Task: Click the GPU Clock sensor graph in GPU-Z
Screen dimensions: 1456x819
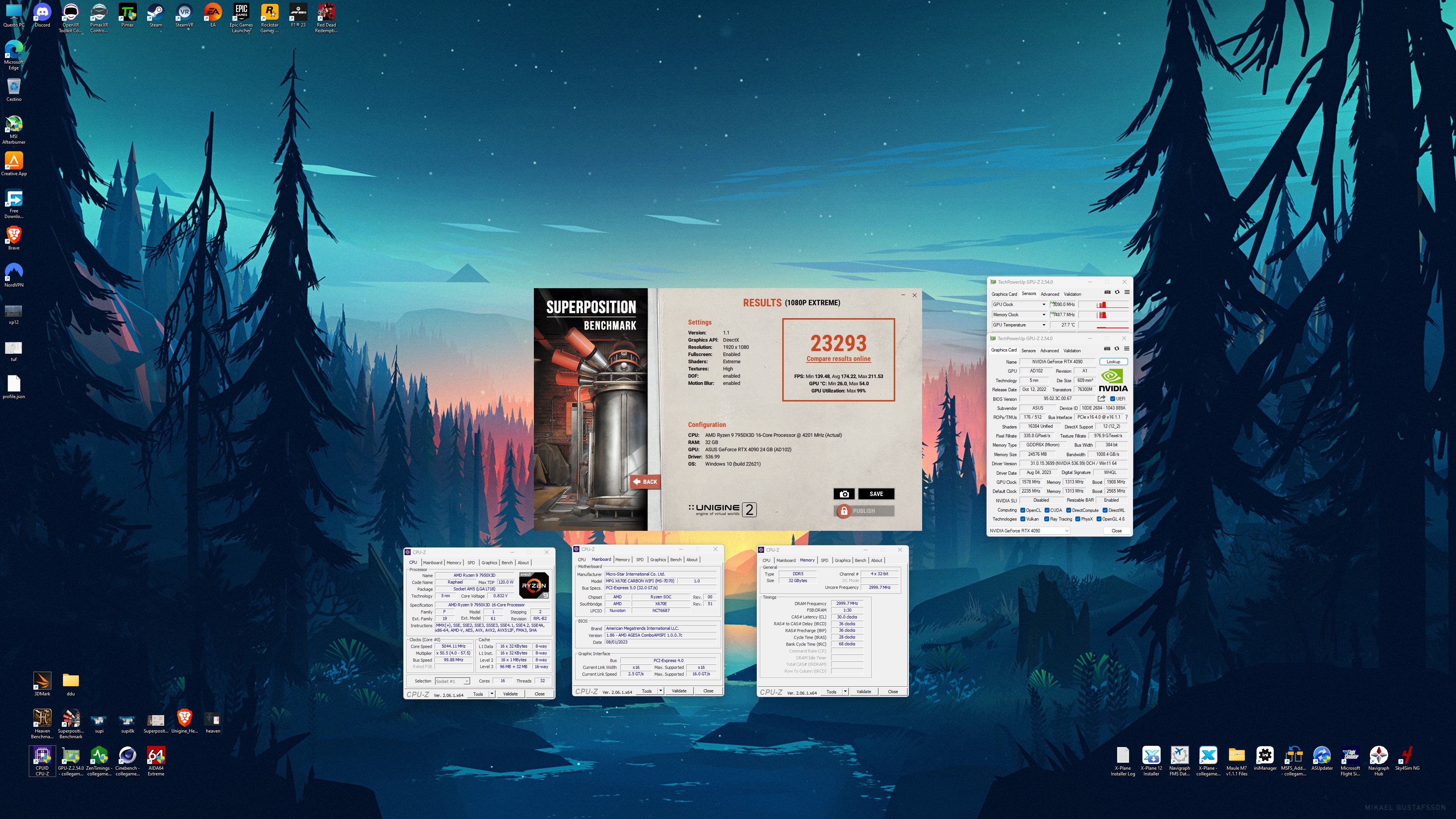Action: [1103, 304]
